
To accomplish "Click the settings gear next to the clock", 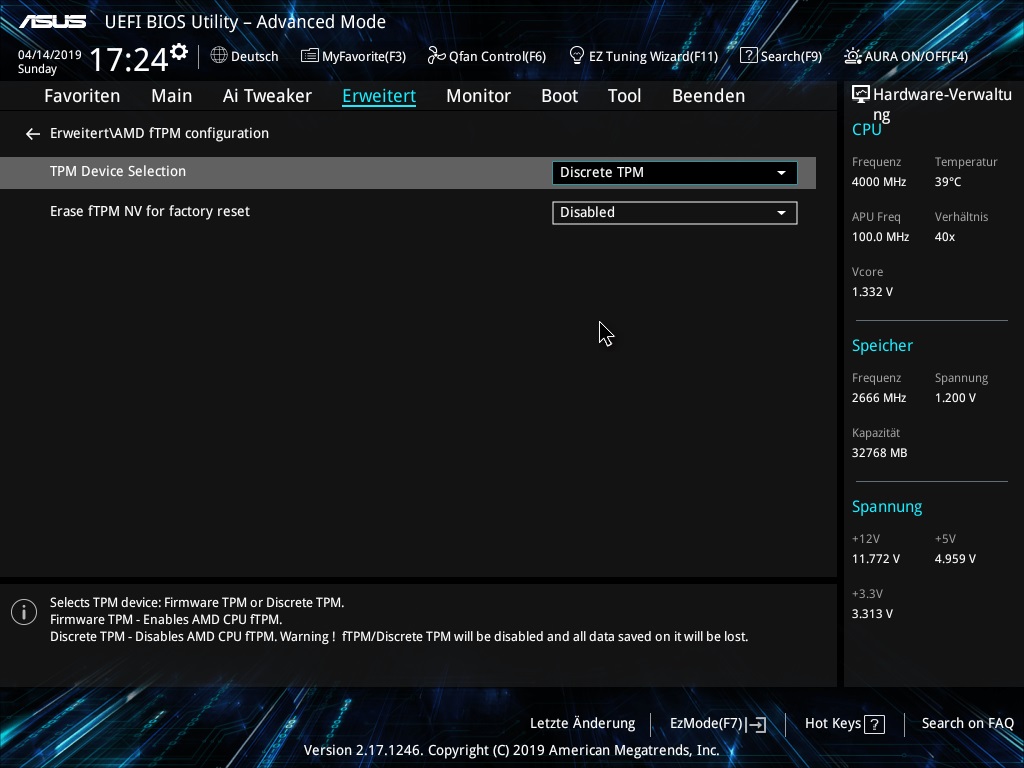I will click(x=179, y=52).
